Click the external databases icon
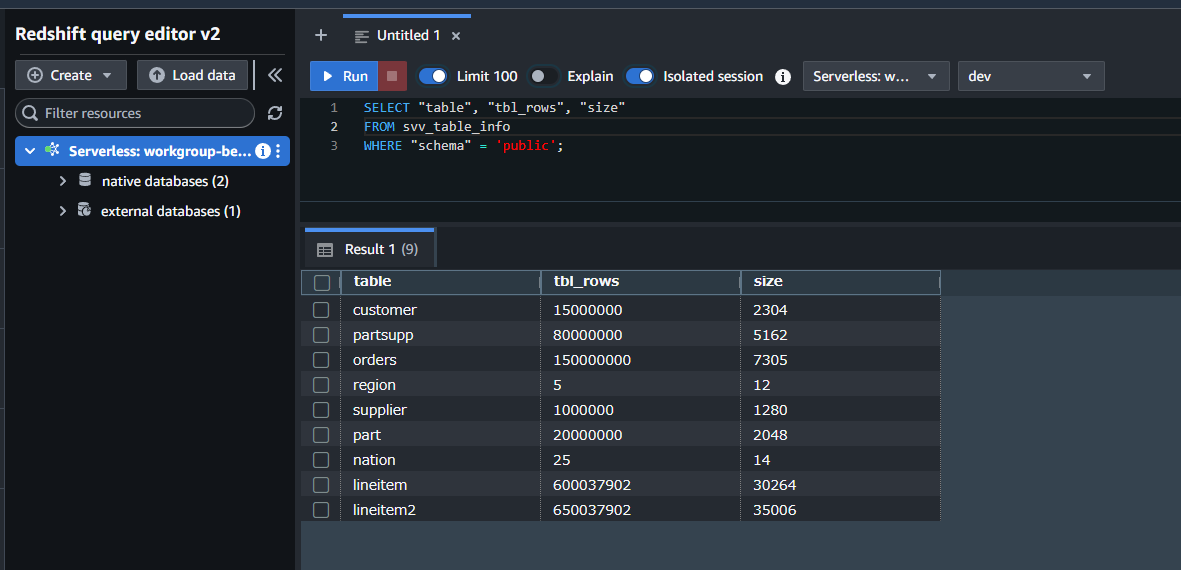 (84, 211)
